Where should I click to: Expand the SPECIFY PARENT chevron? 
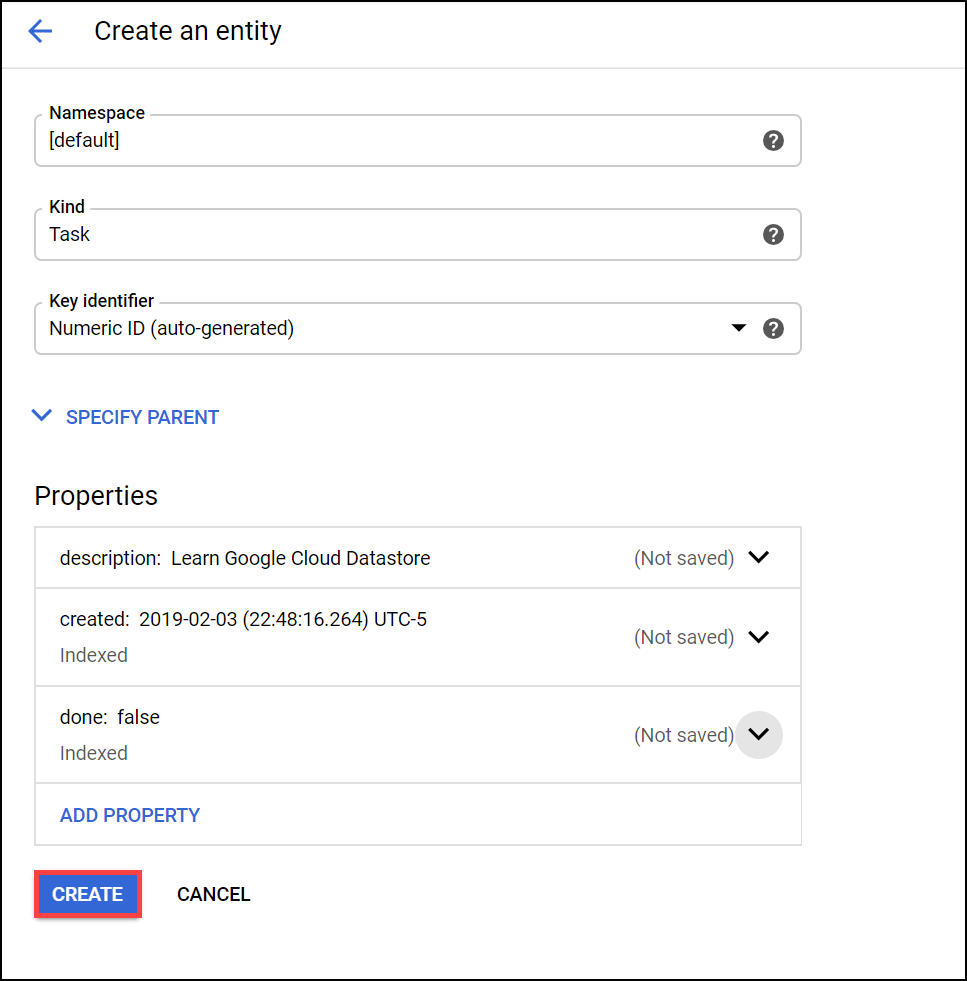click(42, 415)
